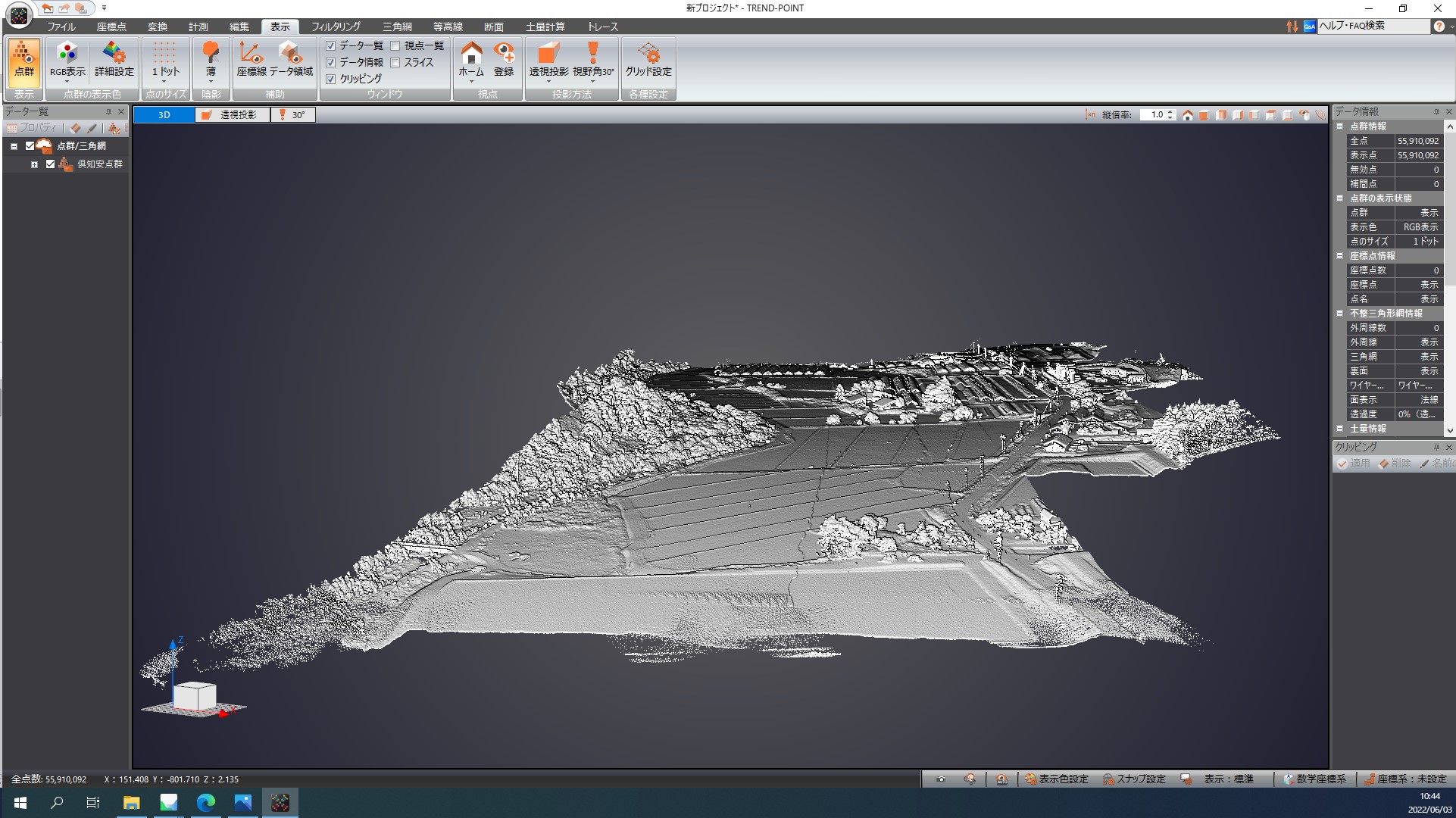Image resolution: width=1456 pixels, height=818 pixels.
Task: Click the orange up-down arrows icon
Action: [x=1292, y=26]
